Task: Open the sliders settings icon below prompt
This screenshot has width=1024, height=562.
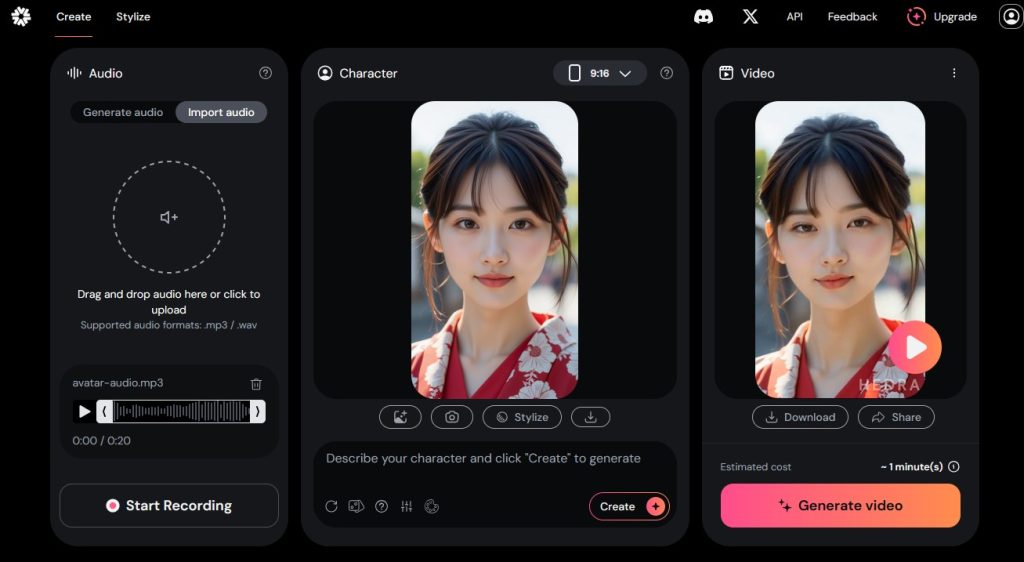Action: point(406,507)
